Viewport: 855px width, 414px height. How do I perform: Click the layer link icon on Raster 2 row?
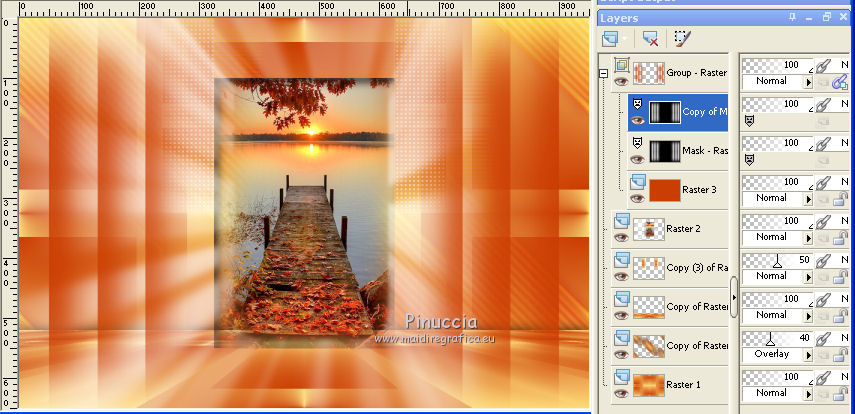[823, 222]
